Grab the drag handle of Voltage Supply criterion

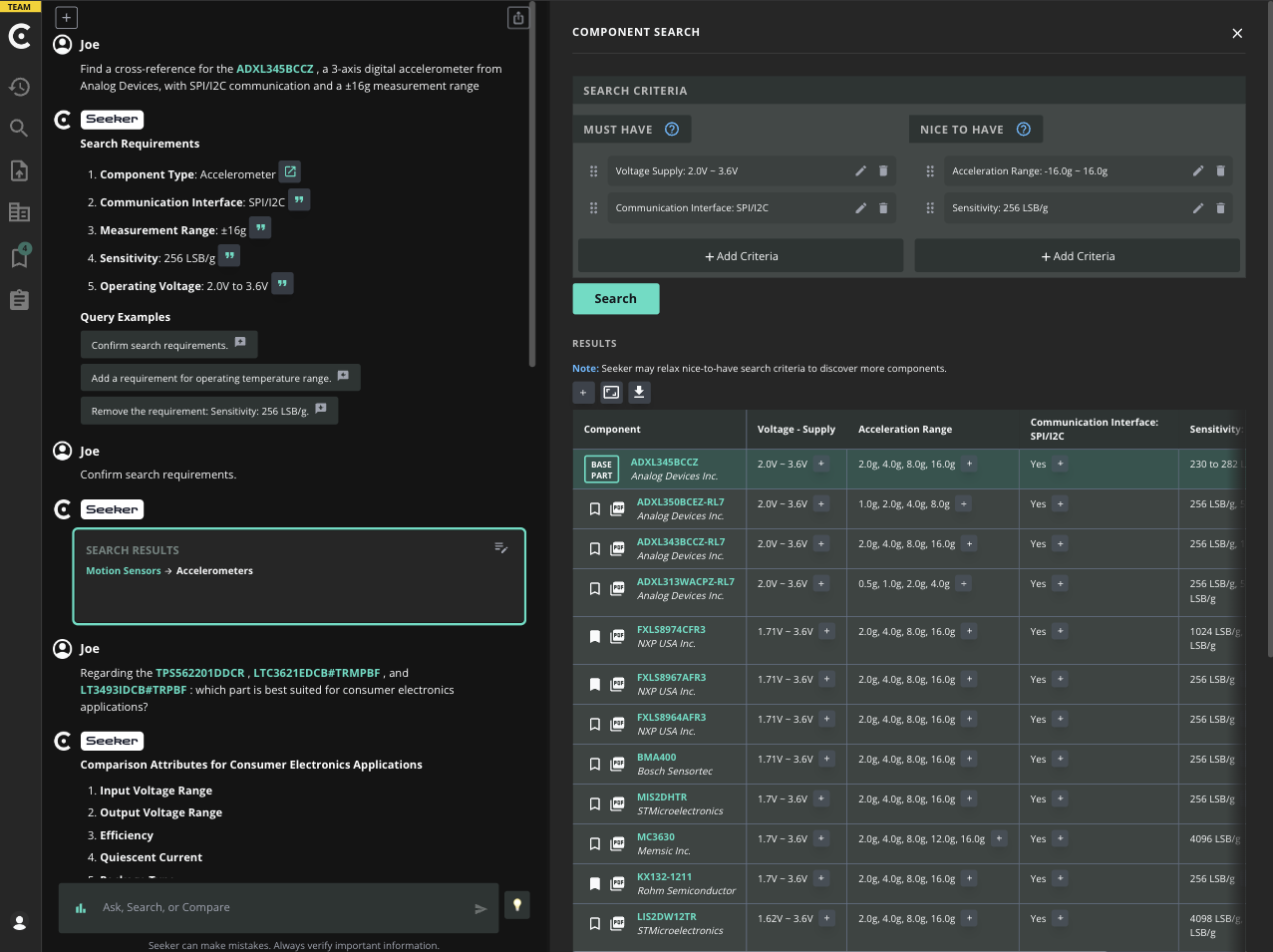593,170
